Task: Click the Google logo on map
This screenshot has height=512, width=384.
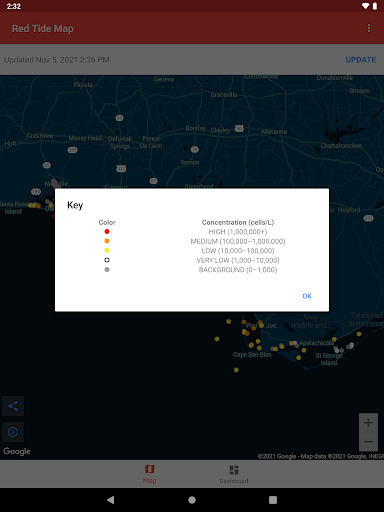Action: coord(17,451)
